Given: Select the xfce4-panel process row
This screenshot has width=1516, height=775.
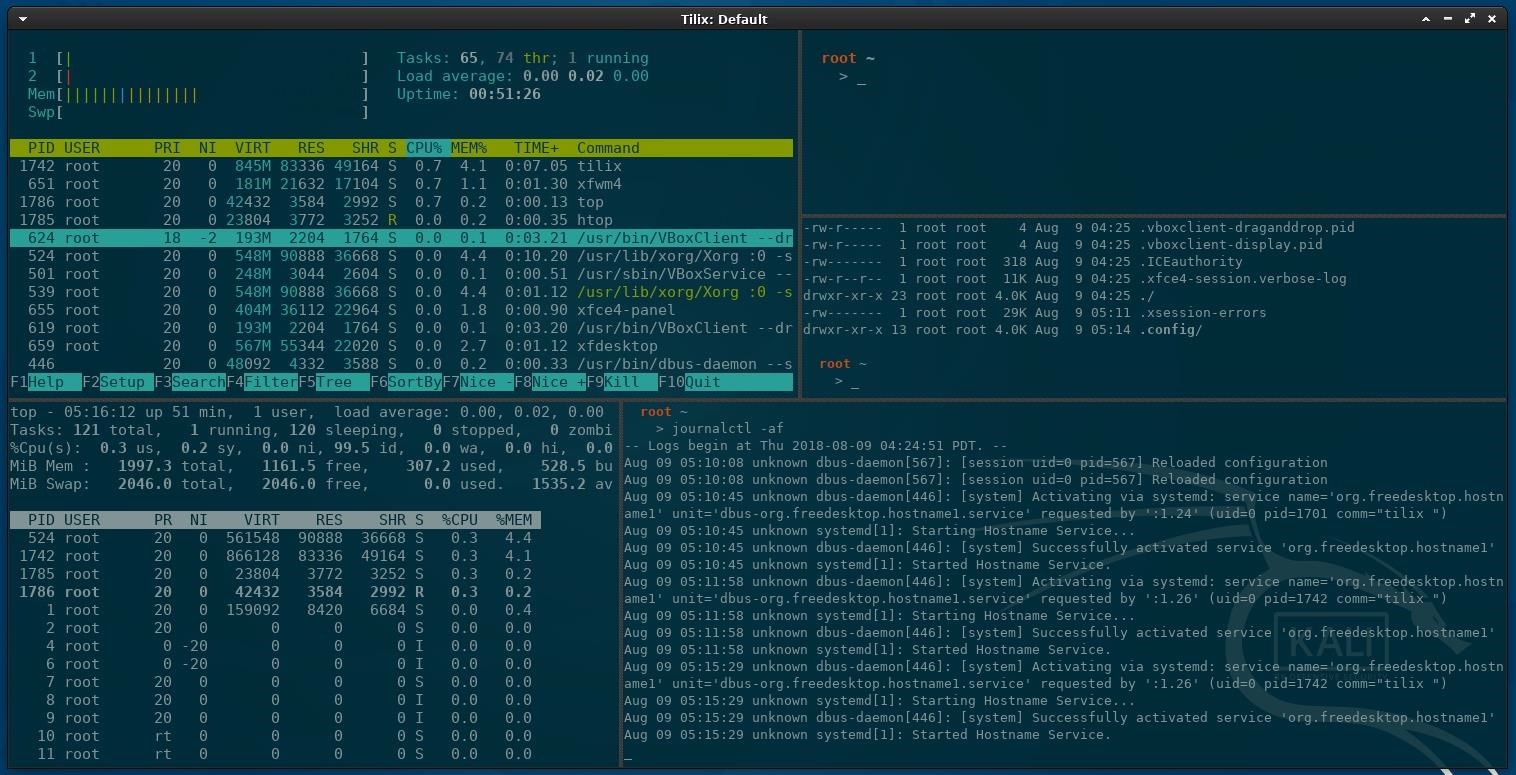Looking at the screenshot, I should tap(400, 310).
